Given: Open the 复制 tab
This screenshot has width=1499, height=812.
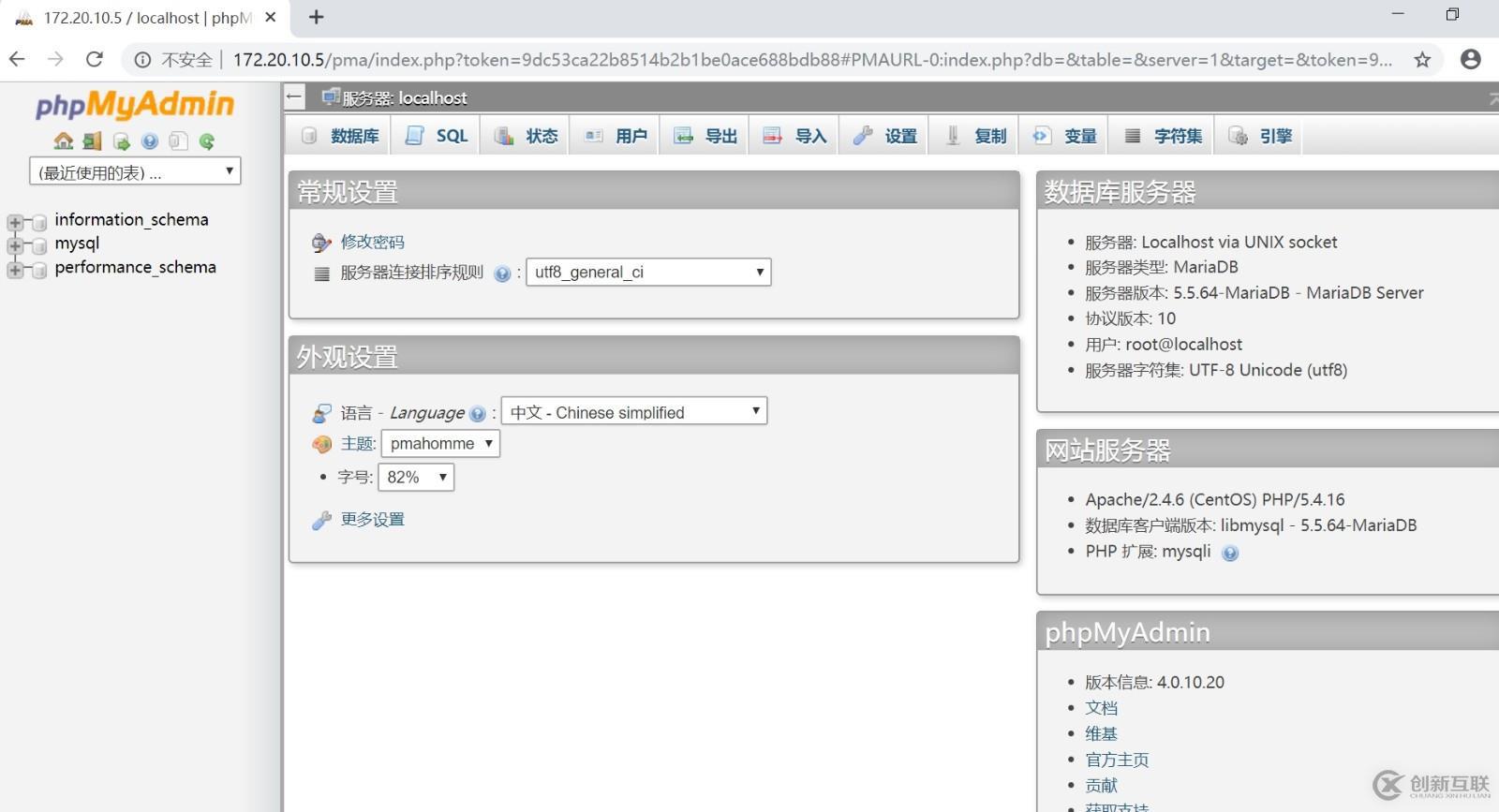Looking at the screenshot, I should point(975,136).
